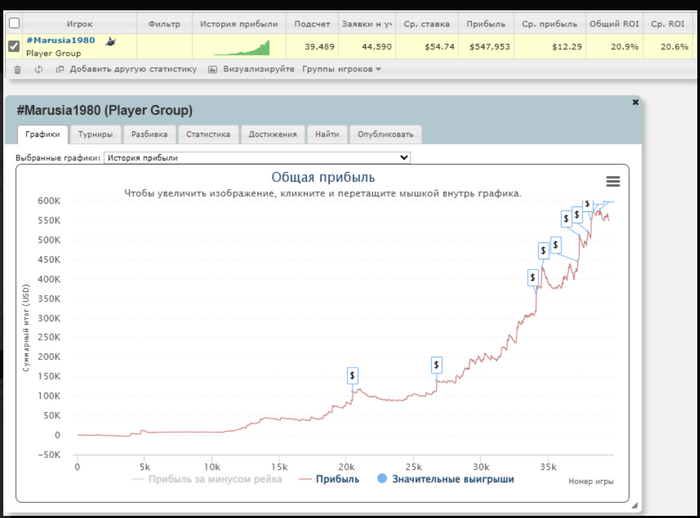
Task: Click the $ marker near game 27k
Action: [x=436, y=365]
